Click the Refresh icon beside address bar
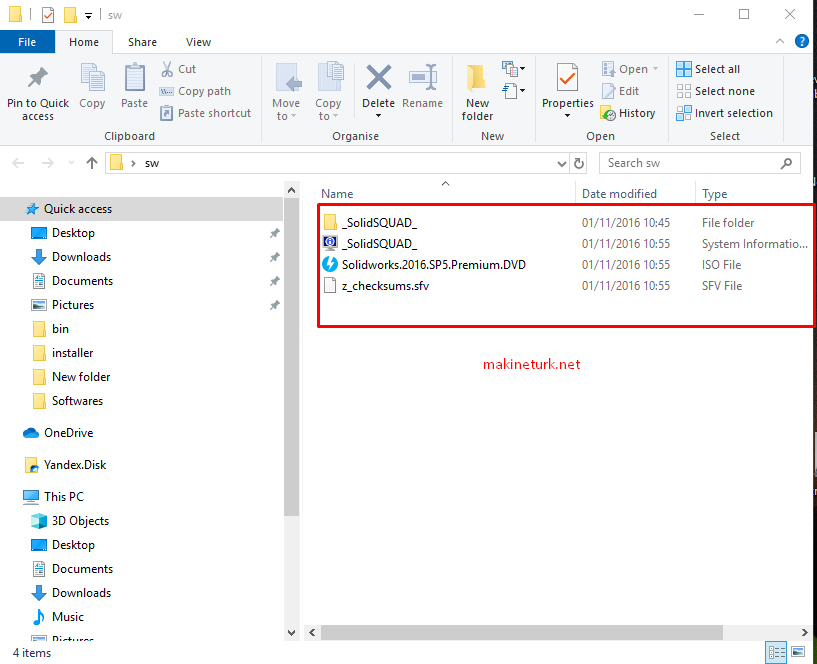Screen dimensions: 817x664 pyautogui.click(x=579, y=163)
